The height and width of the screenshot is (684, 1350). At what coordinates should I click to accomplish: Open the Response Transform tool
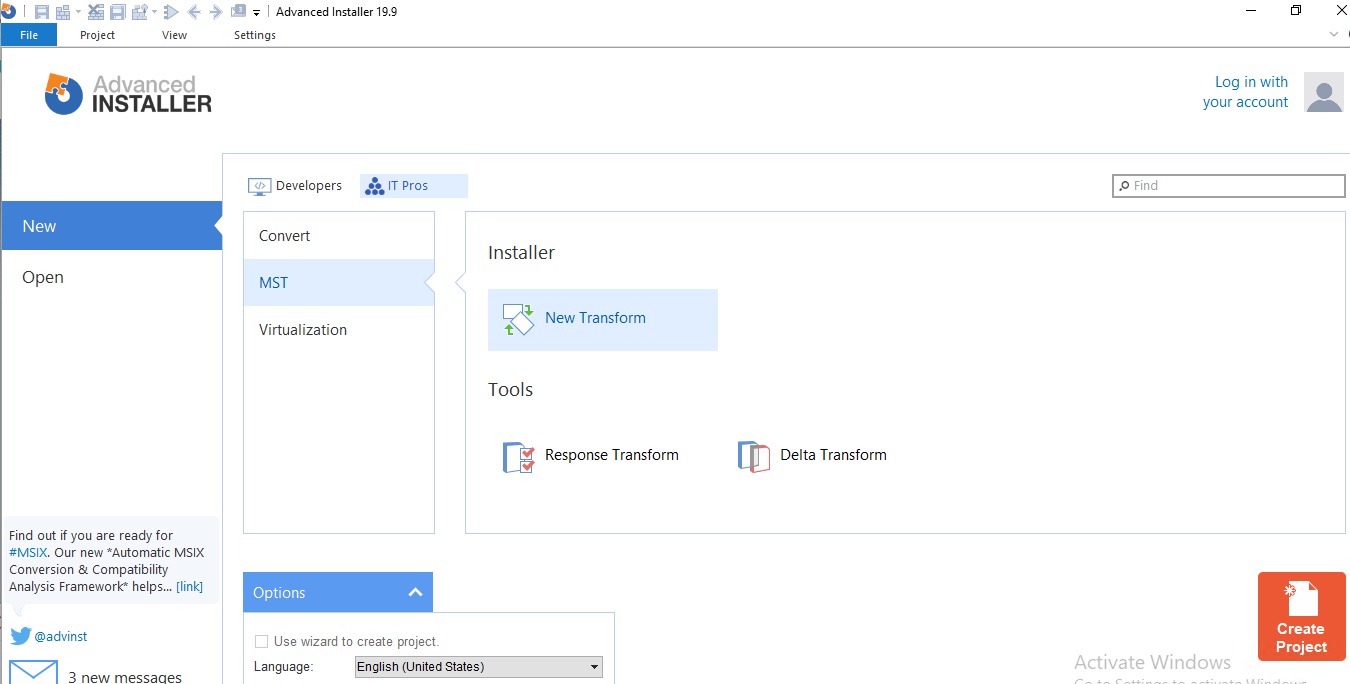pos(611,455)
